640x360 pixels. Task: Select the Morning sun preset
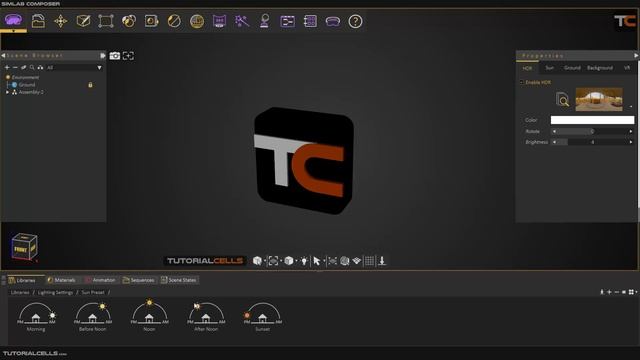pyautogui.click(x=36, y=317)
